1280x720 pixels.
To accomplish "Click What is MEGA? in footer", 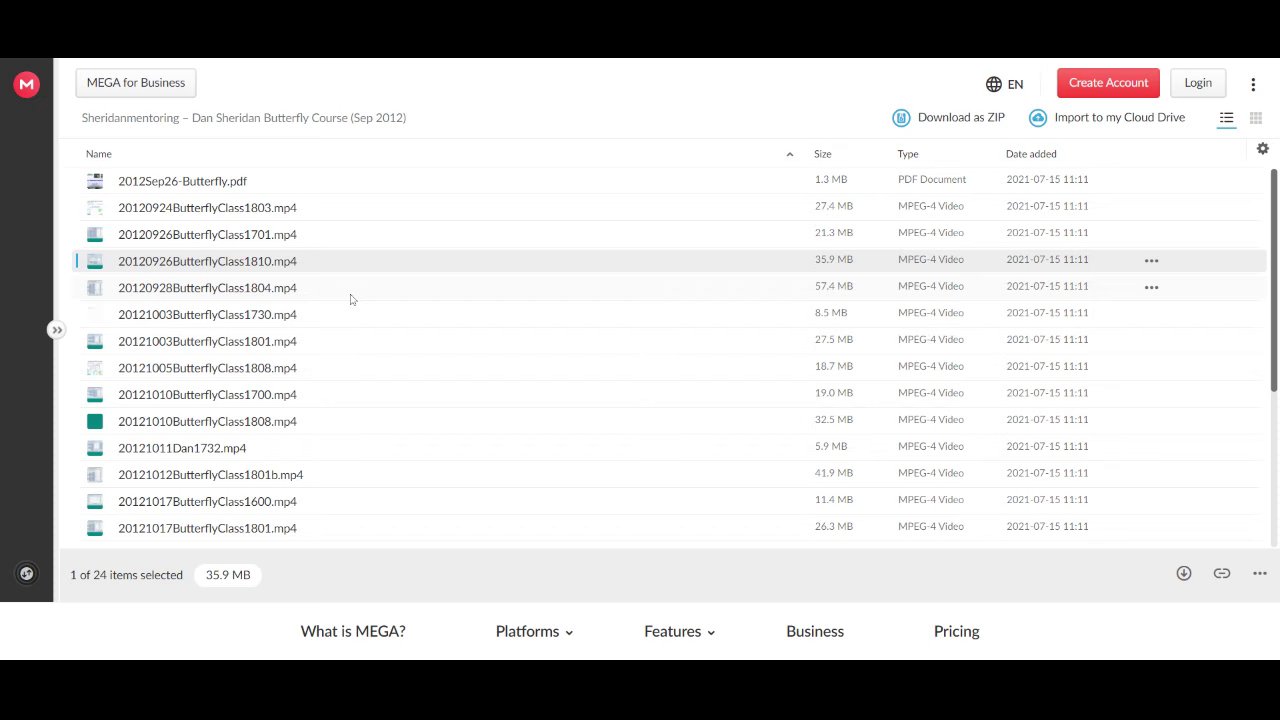I will [x=353, y=631].
